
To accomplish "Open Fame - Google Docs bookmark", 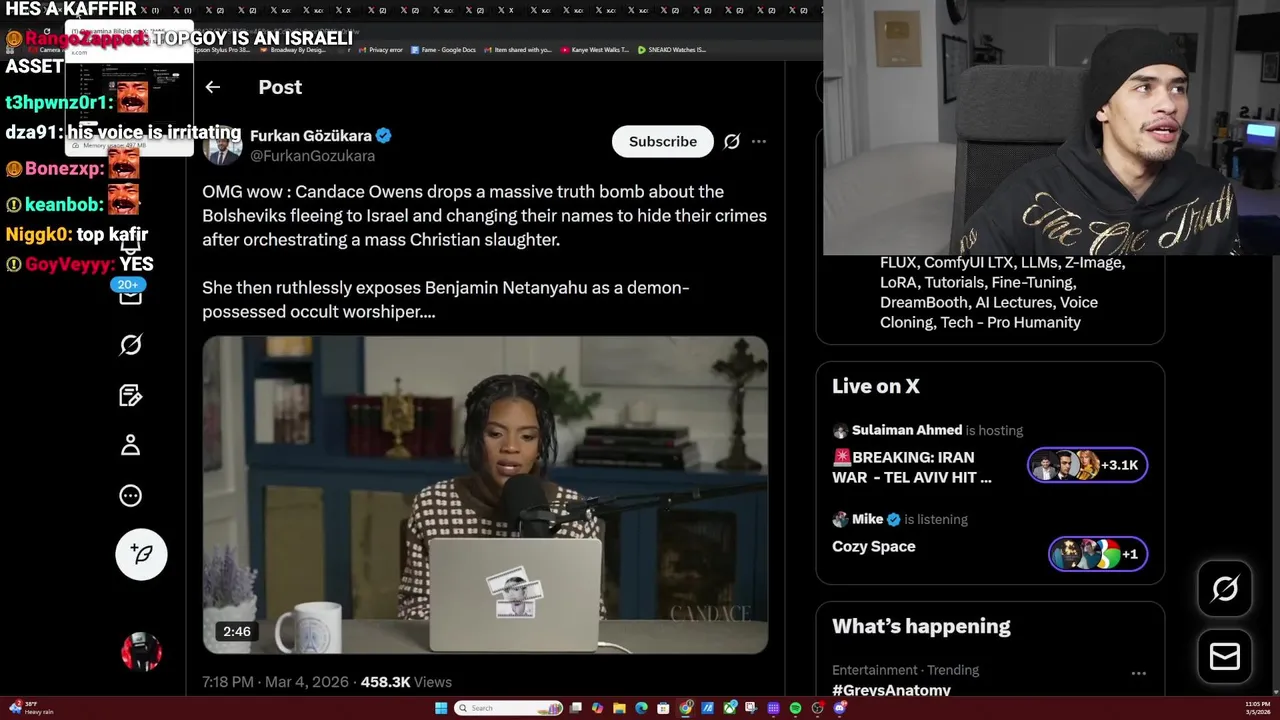I will 443,49.
